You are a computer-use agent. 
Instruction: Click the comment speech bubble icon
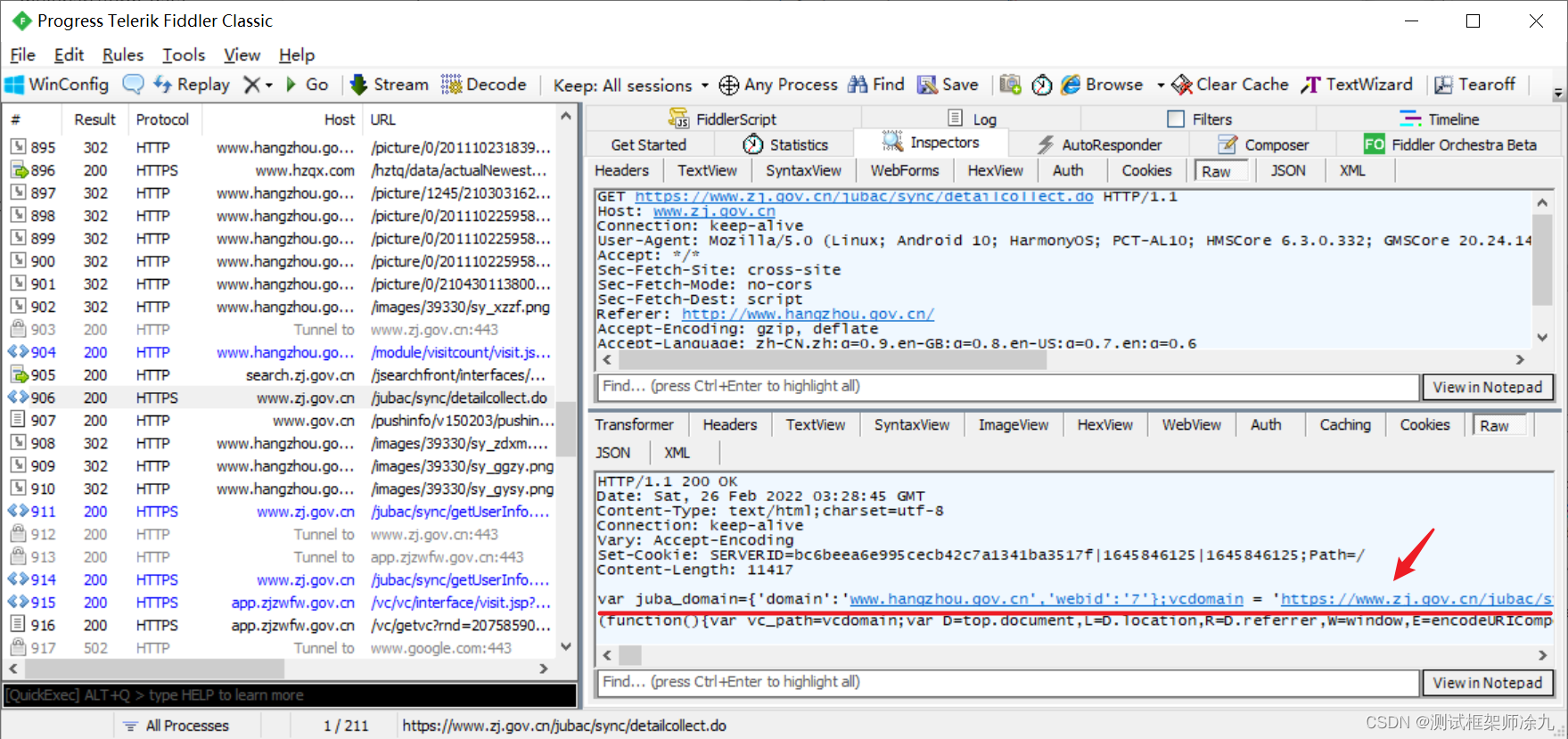pyautogui.click(x=133, y=85)
